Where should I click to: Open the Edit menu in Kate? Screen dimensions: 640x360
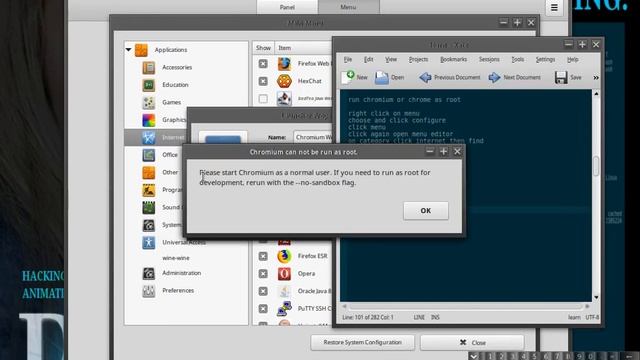click(369, 60)
